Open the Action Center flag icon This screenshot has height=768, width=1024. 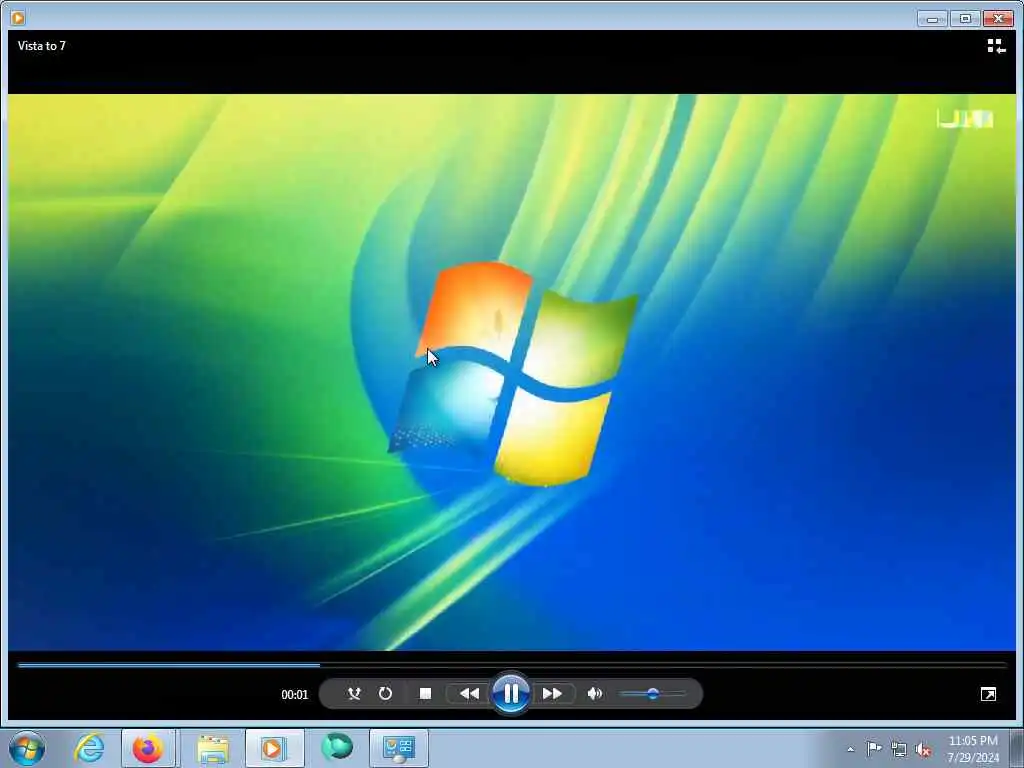[x=874, y=749]
